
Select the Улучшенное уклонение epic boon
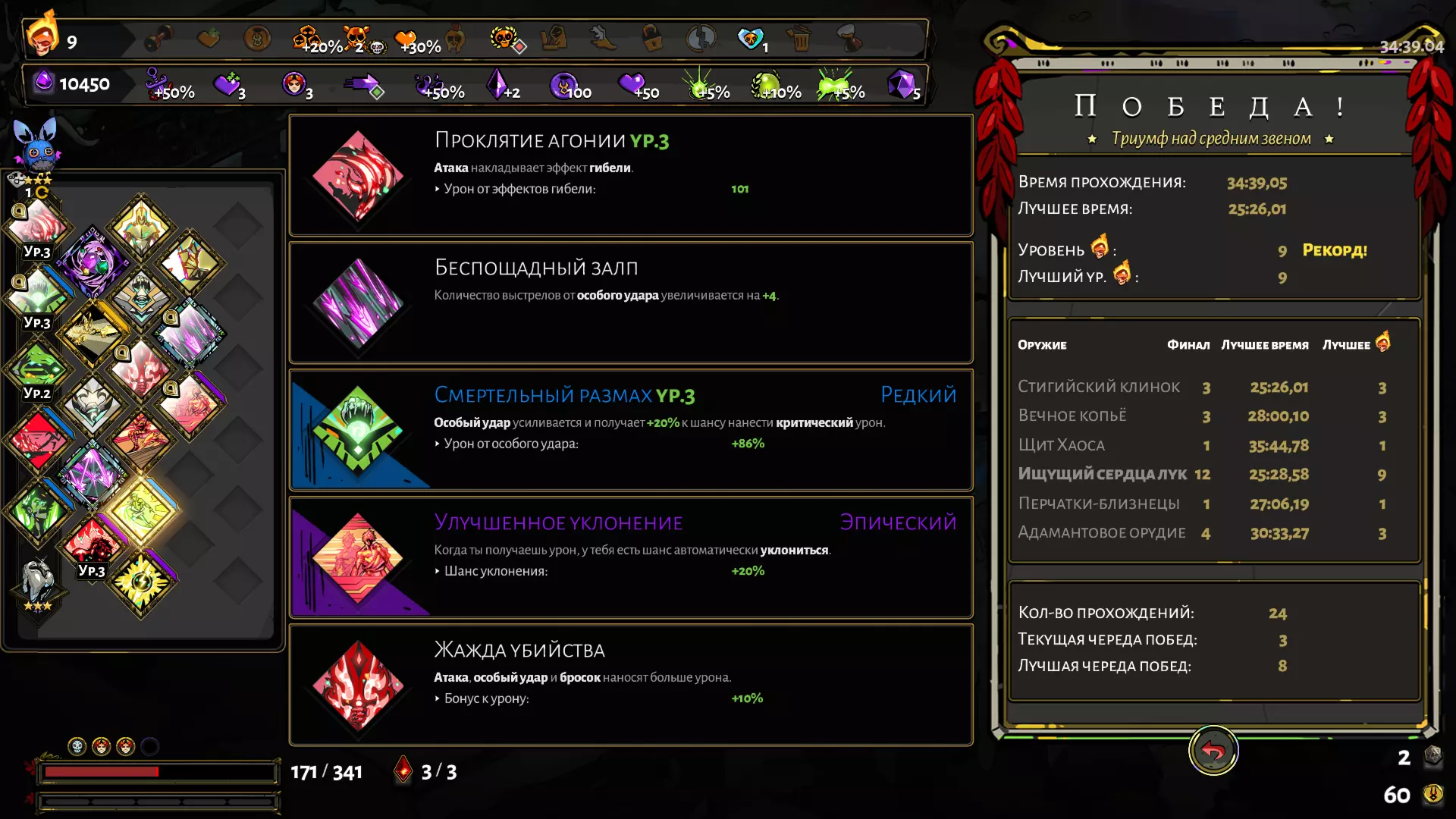631,558
